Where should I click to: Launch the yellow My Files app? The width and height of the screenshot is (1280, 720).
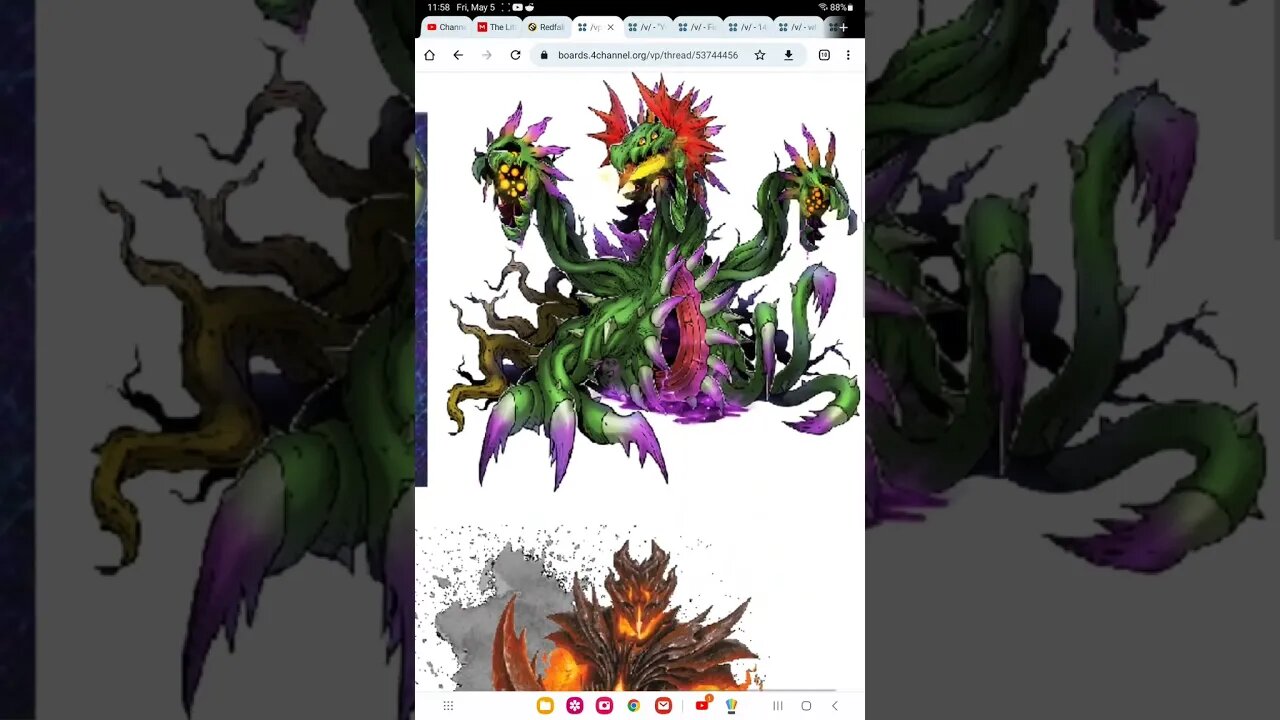tap(545, 706)
